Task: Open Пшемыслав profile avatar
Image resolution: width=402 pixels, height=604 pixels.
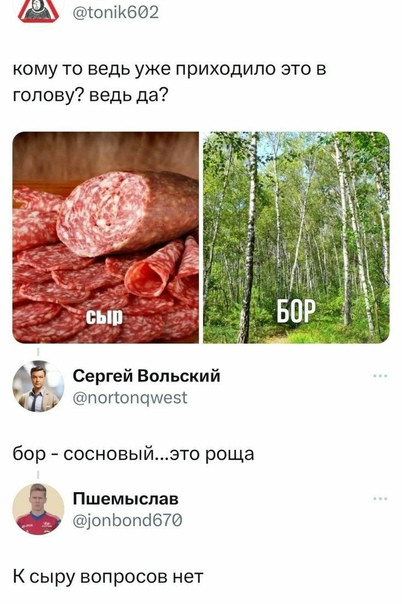Action: coord(38,509)
